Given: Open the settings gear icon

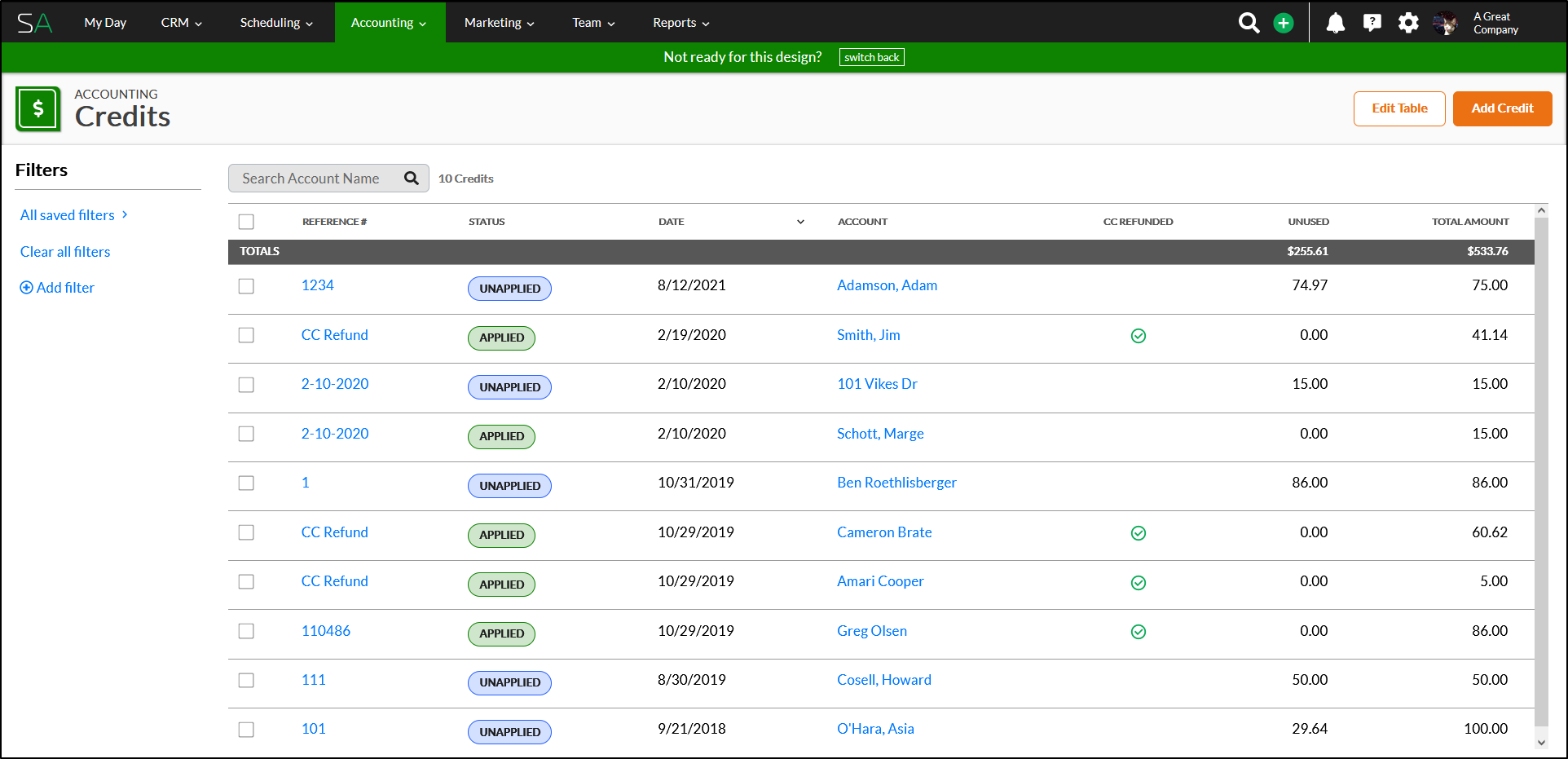Looking at the screenshot, I should pyautogui.click(x=1408, y=23).
